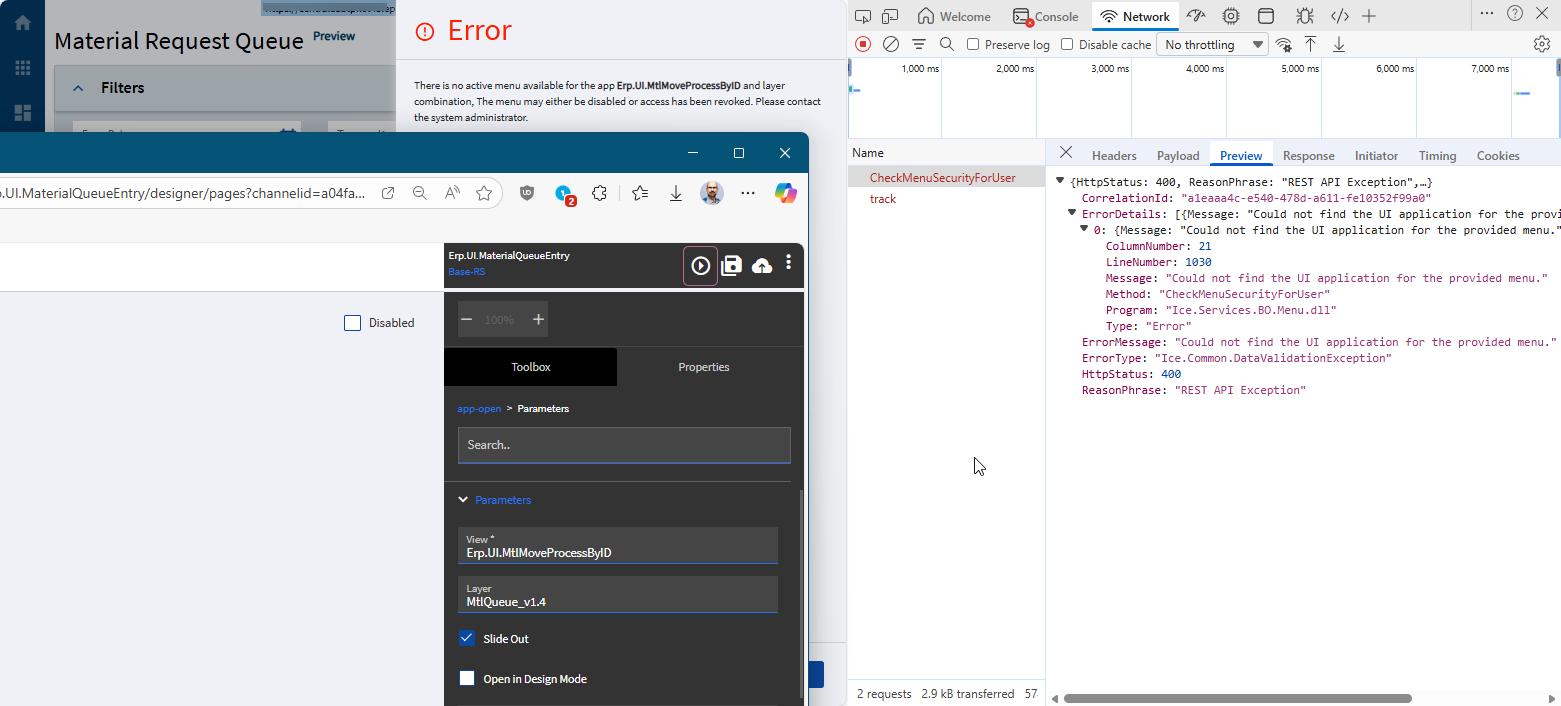Screen dimensions: 1561x706
Task: Click the designer Preview play icon
Action: click(x=700, y=265)
